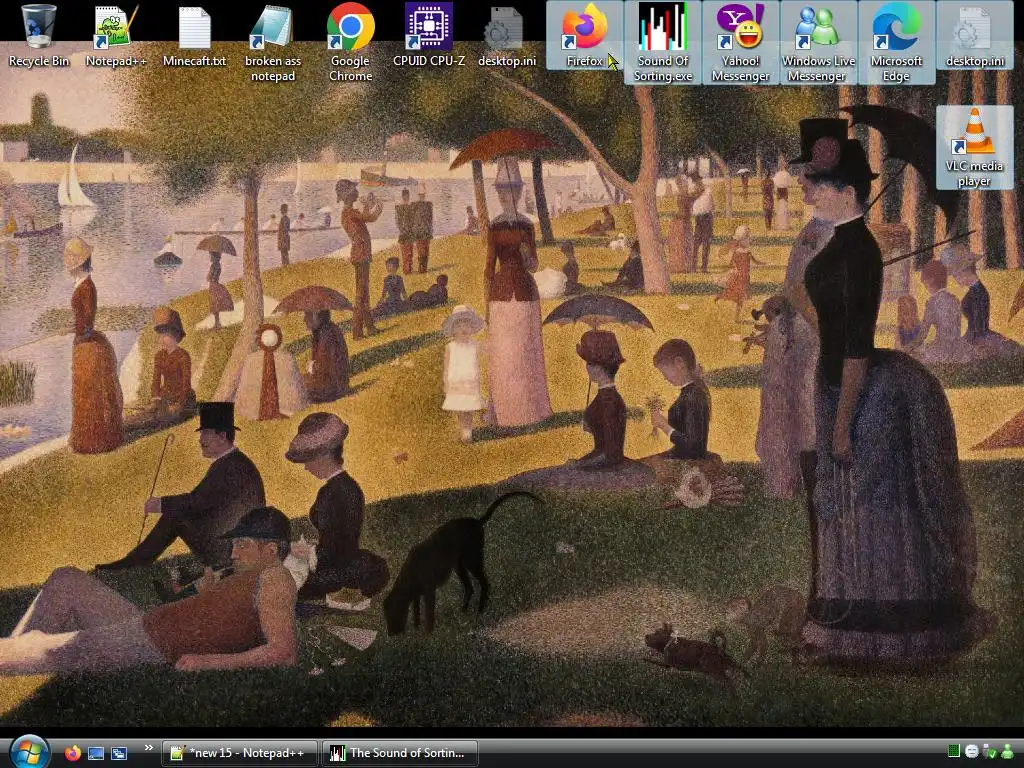Select the Windows Live Messenger shortcut
1024x768 pixels.
818,43
